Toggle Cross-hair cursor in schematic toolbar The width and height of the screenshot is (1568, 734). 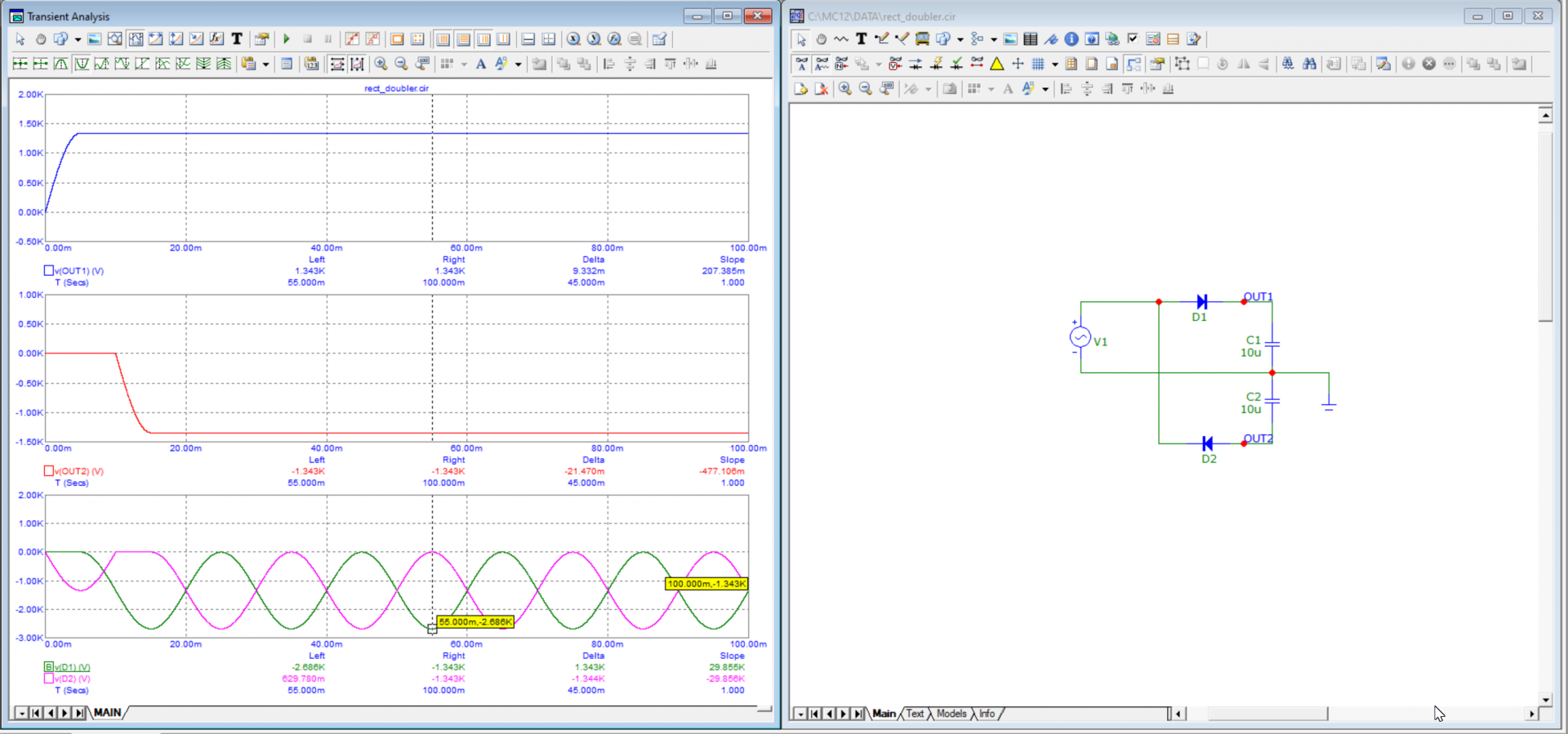(x=1018, y=64)
